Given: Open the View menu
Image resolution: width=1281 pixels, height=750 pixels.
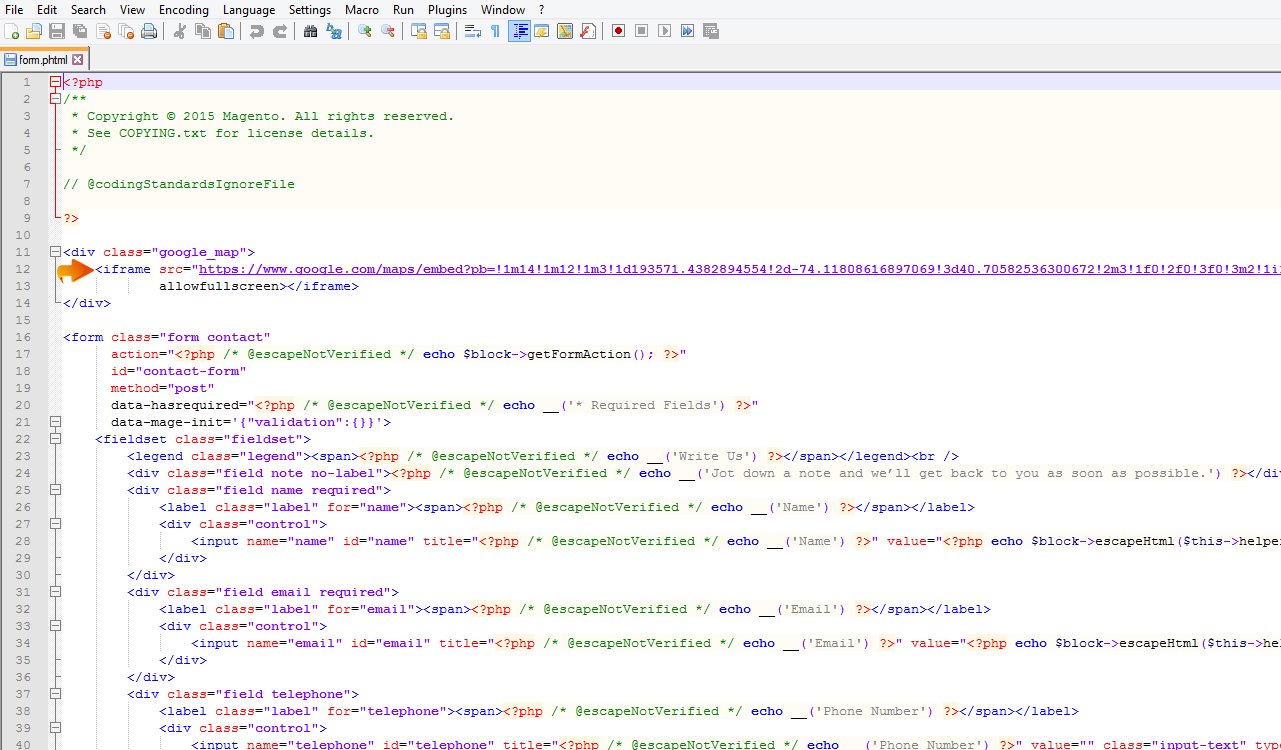Looking at the screenshot, I should [x=132, y=9].
